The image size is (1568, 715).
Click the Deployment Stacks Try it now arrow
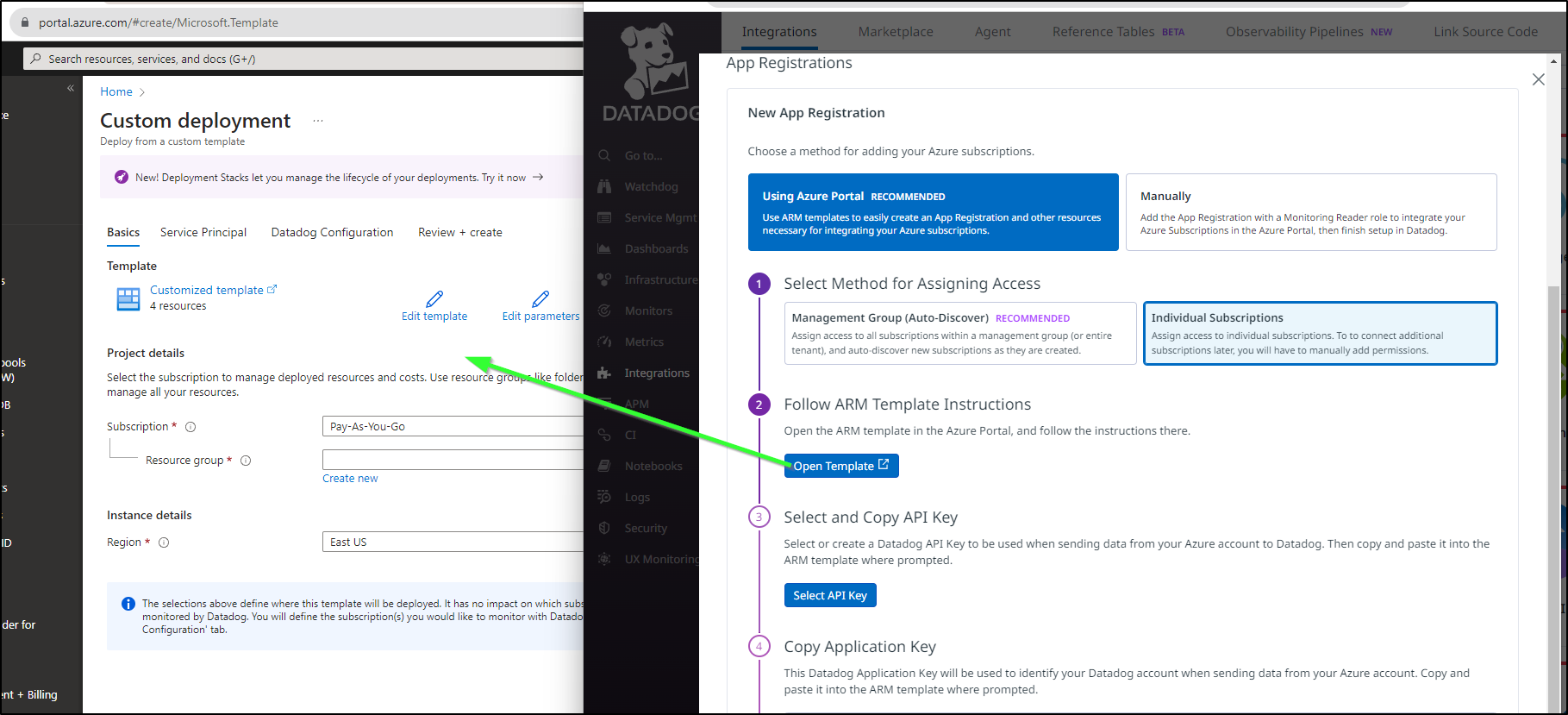coord(538,178)
